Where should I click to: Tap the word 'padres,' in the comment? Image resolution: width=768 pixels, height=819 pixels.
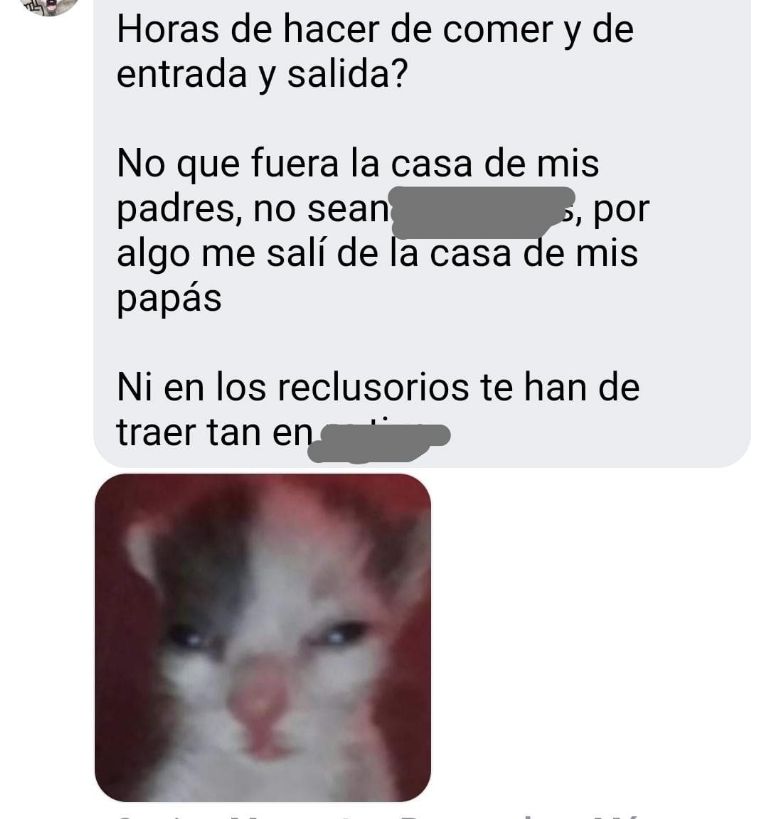point(179,210)
